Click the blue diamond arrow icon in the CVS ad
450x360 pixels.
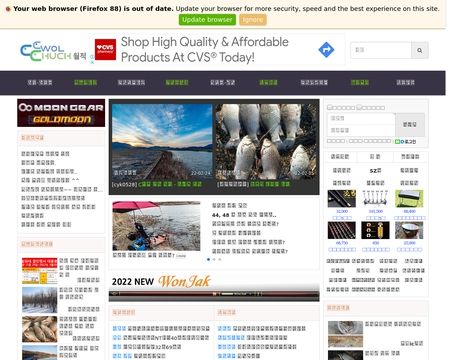[326, 50]
